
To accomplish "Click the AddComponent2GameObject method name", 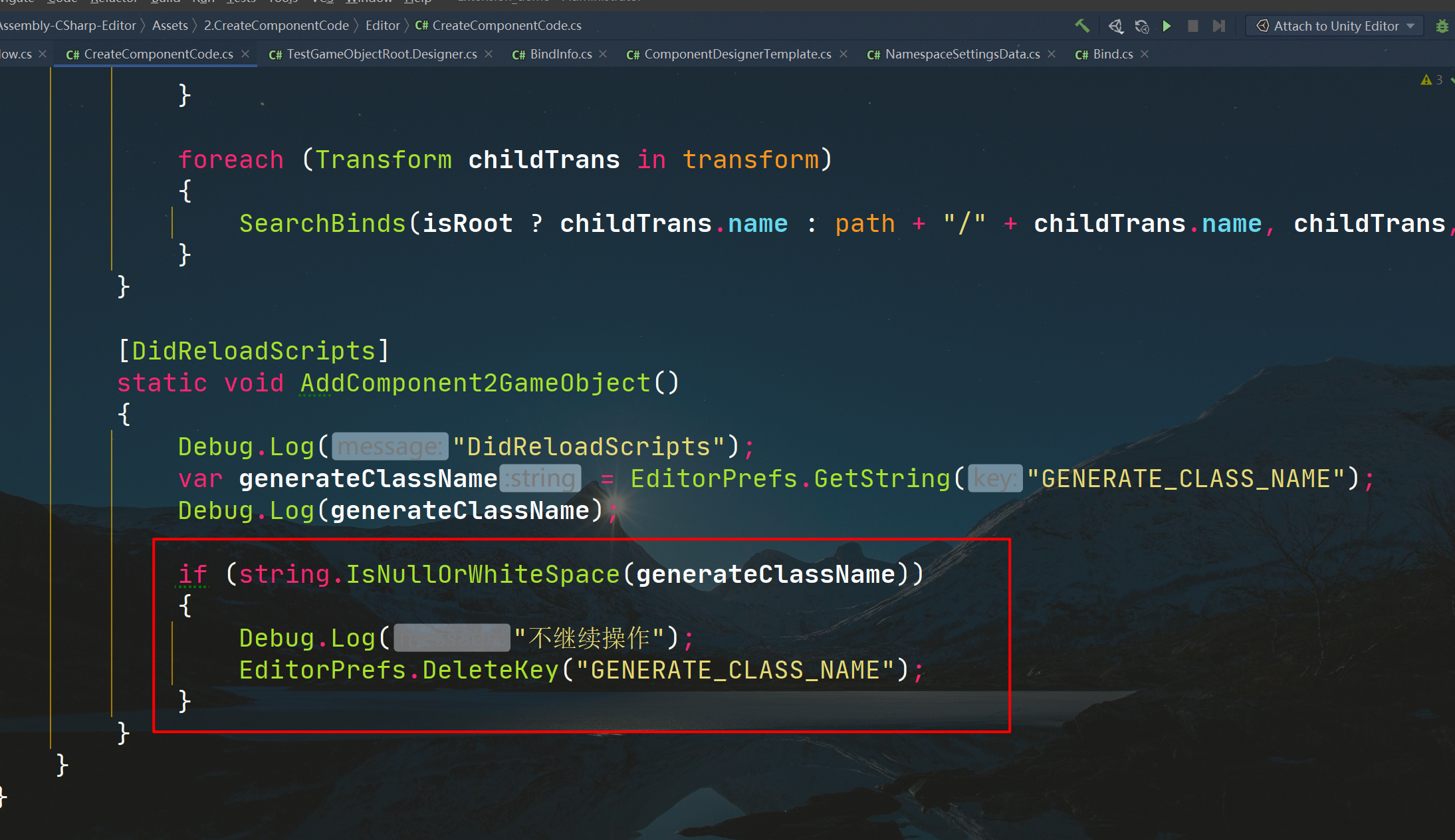I will [475, 383].
